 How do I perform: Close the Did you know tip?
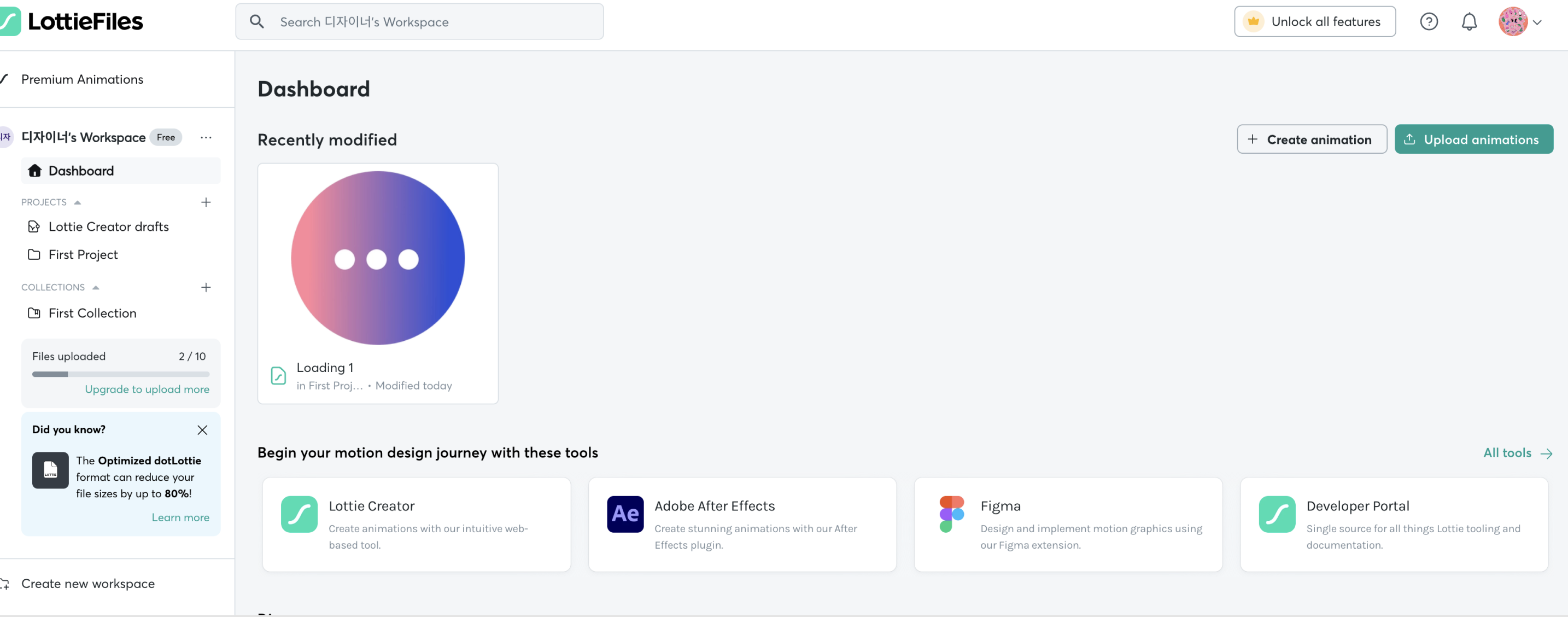click(x=202, y=430)
